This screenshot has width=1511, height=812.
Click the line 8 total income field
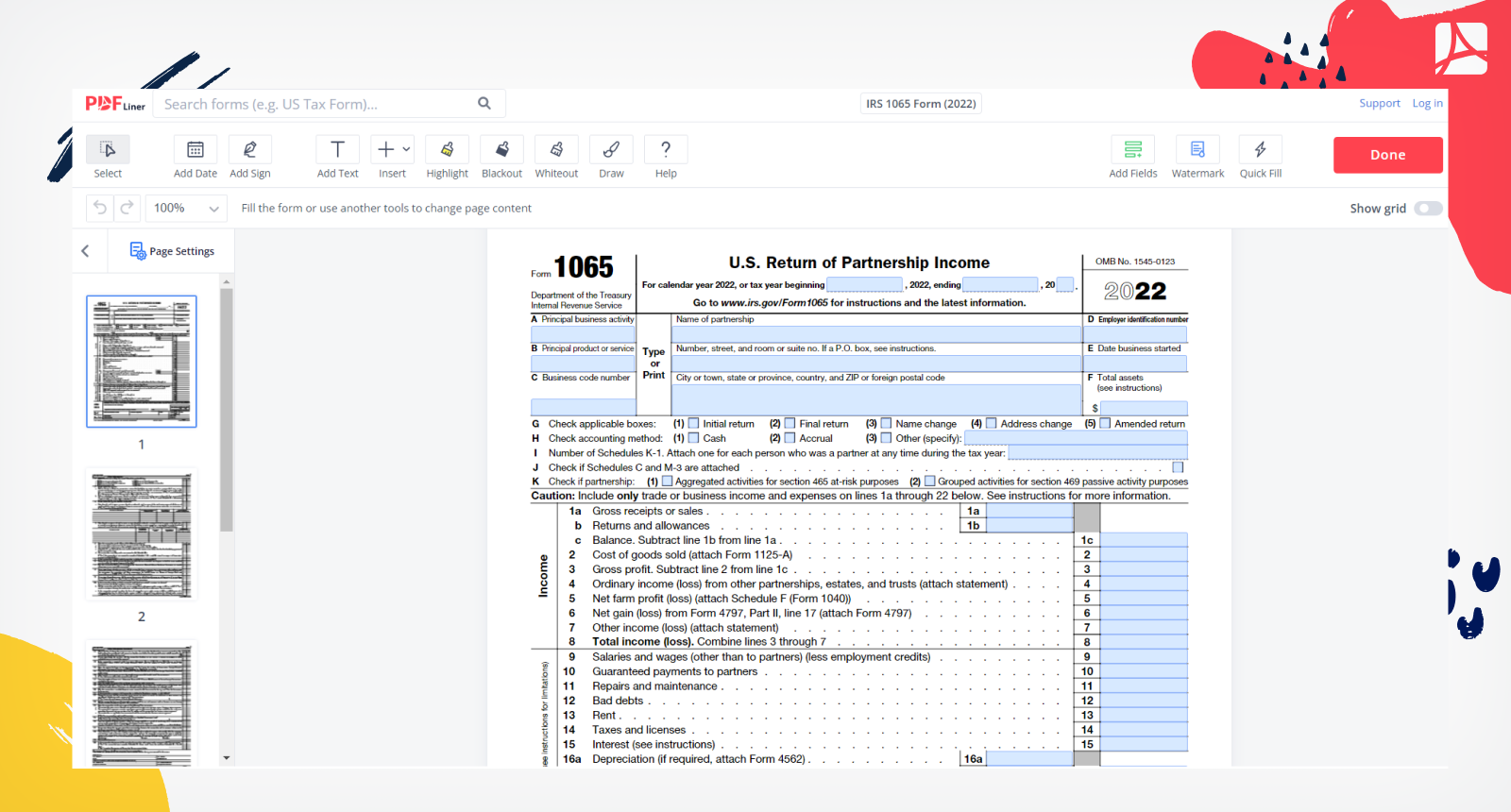[x=1144, y=642]
